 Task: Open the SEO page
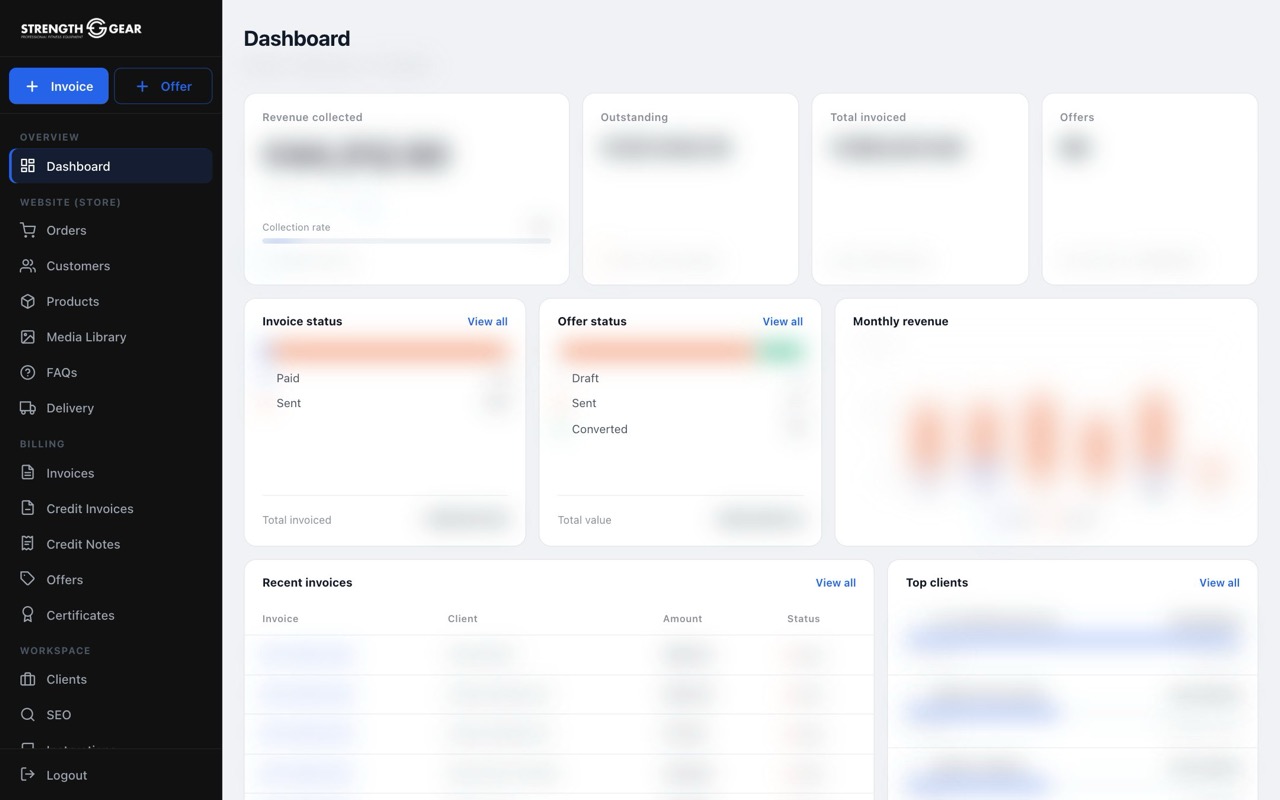[111, 715]
